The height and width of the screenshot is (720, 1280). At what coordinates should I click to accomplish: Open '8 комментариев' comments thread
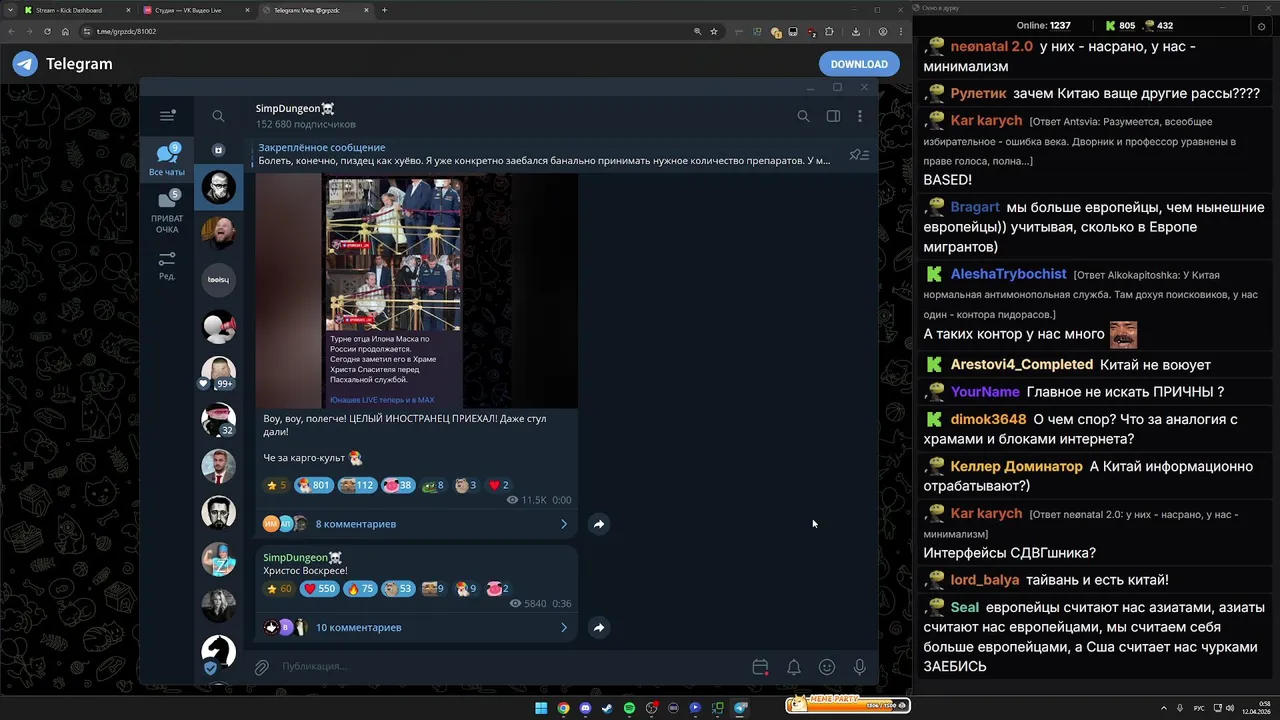point(355,524)
